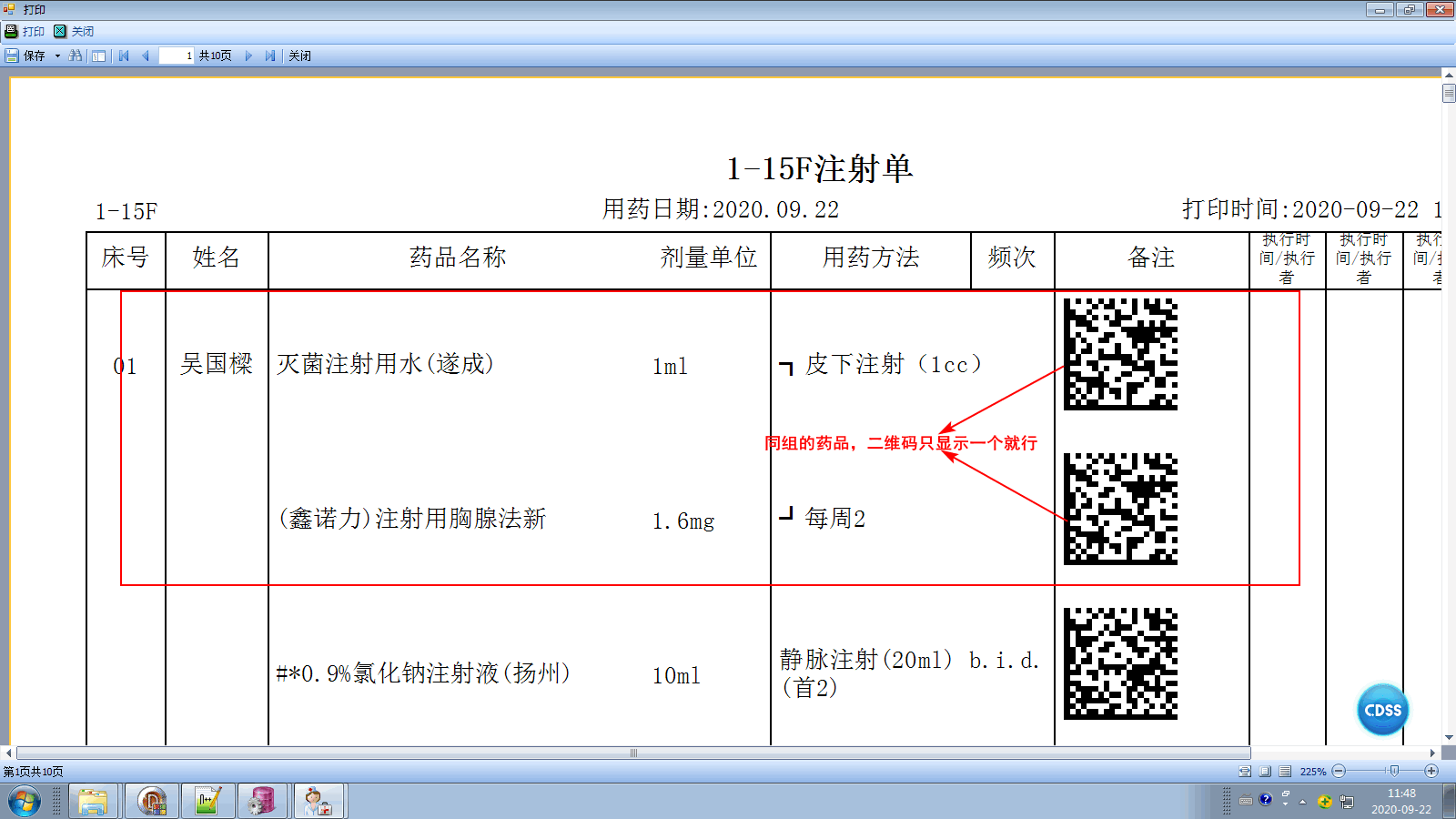This screenshot has width=1456, height=819.
Task: Click 关闭 in the page navigation toolbar
Action: [299, 56]
